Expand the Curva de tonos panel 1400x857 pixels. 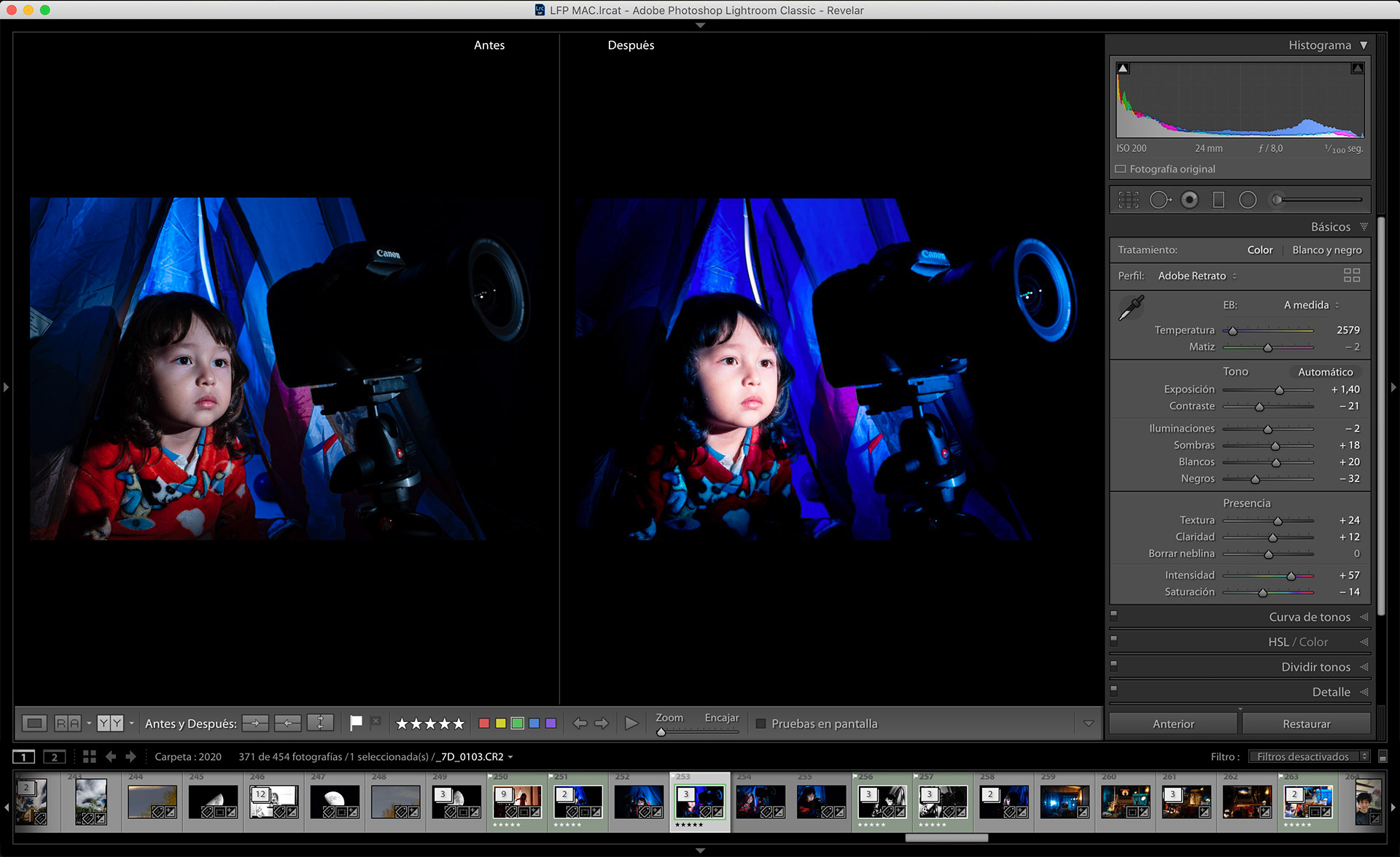[1364, 617]
